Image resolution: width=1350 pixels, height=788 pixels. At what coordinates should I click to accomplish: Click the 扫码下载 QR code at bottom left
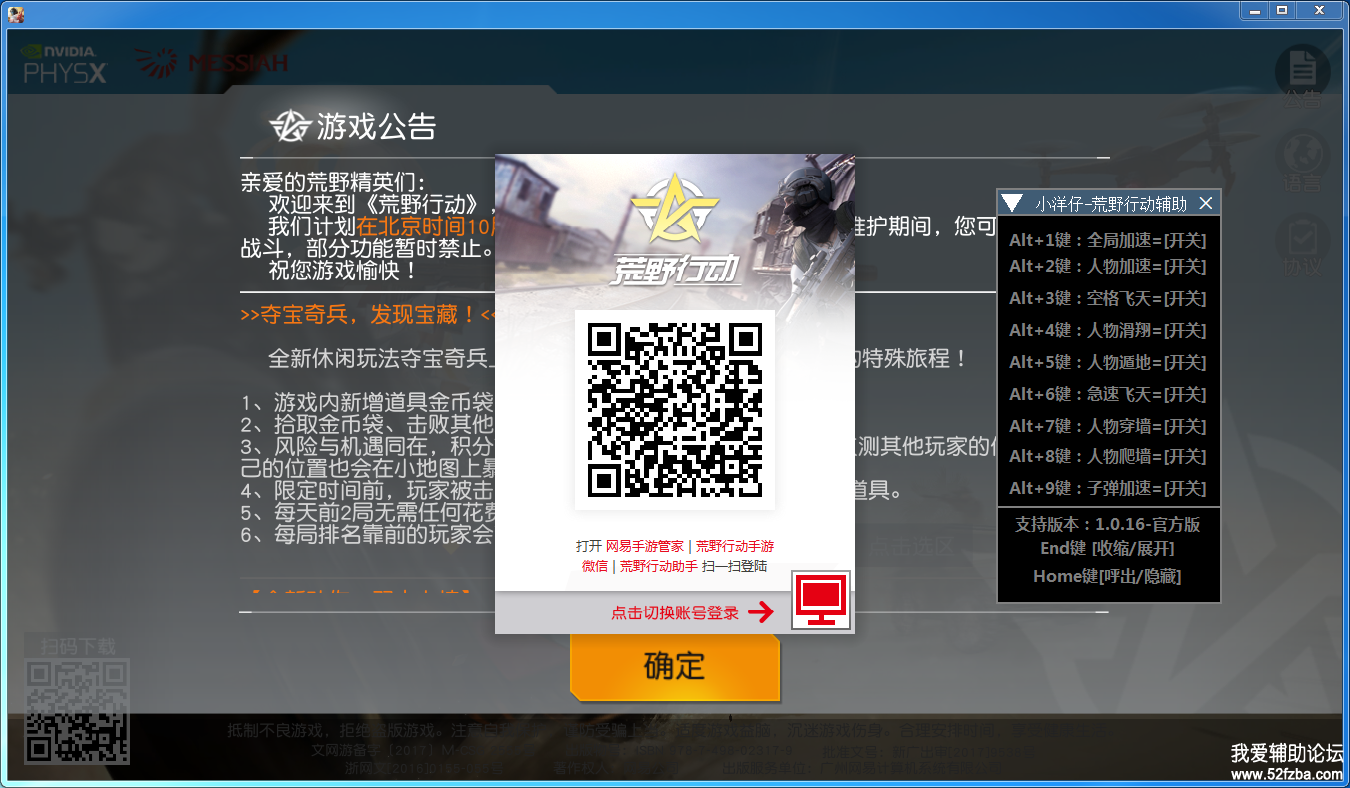click(x=77, y=710)
